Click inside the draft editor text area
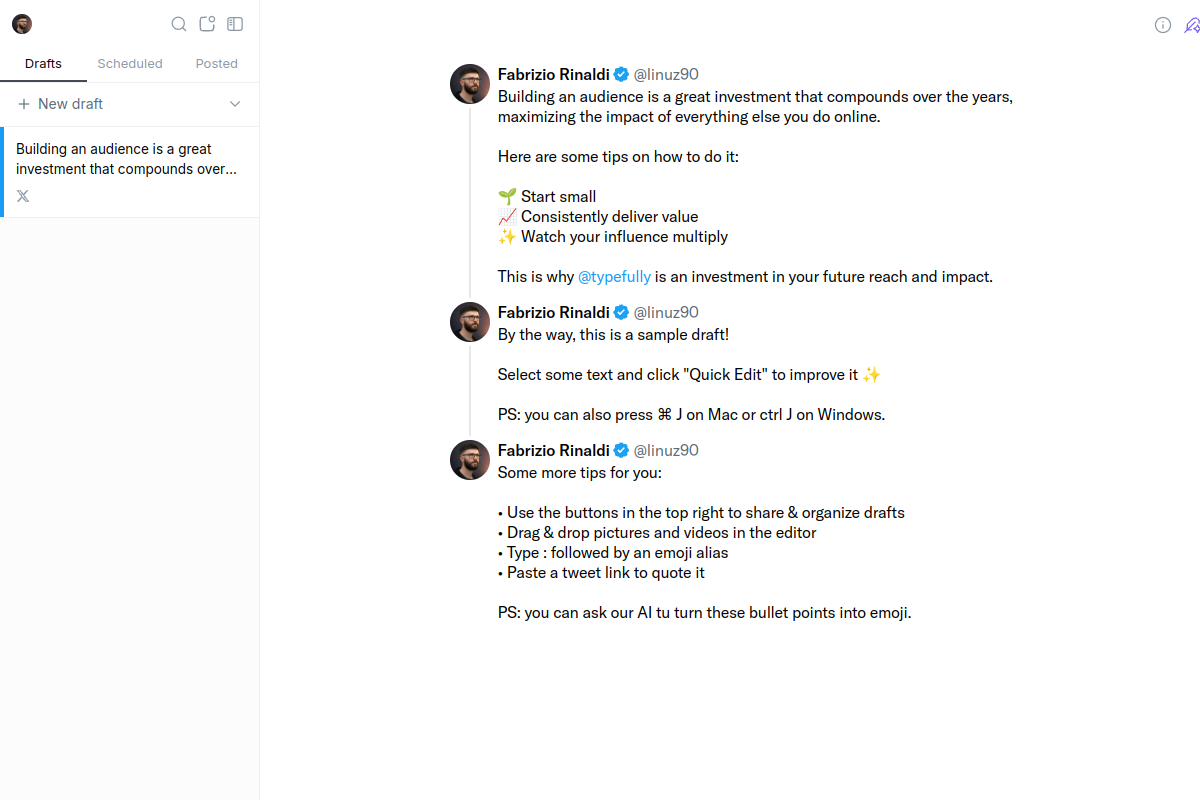The image size is (1200, 800). coord(700,156)
